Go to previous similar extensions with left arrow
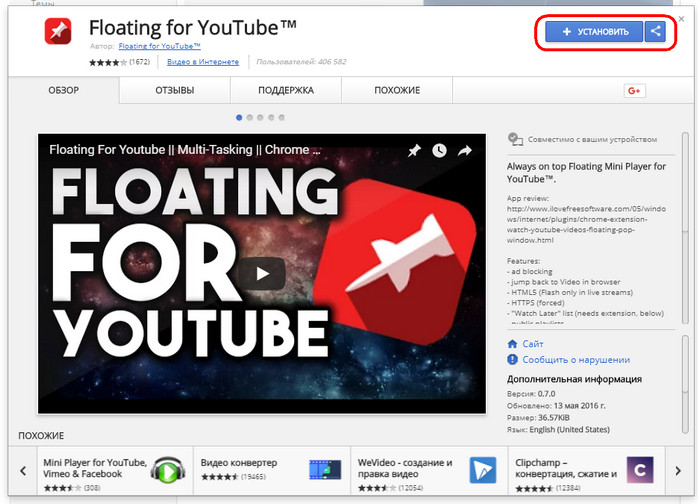Screen dimensions: 700x504 (23, 471)
